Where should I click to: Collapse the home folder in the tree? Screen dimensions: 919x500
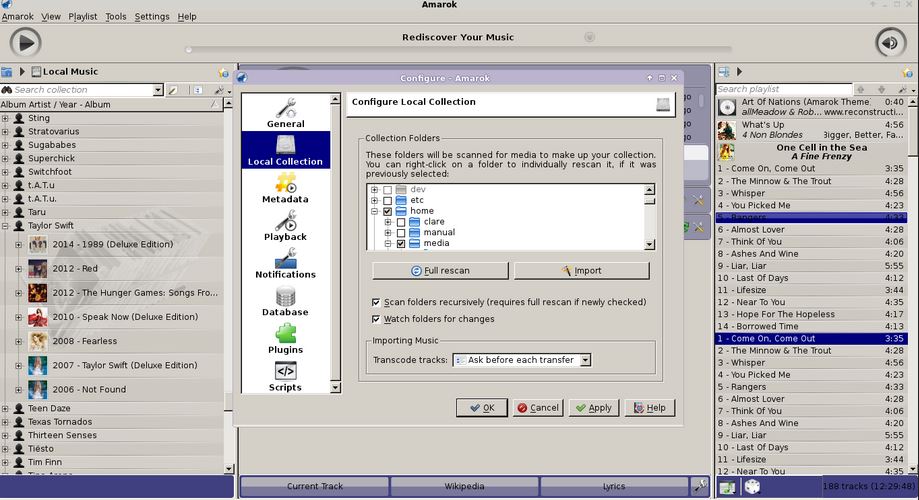coord(375,211)
